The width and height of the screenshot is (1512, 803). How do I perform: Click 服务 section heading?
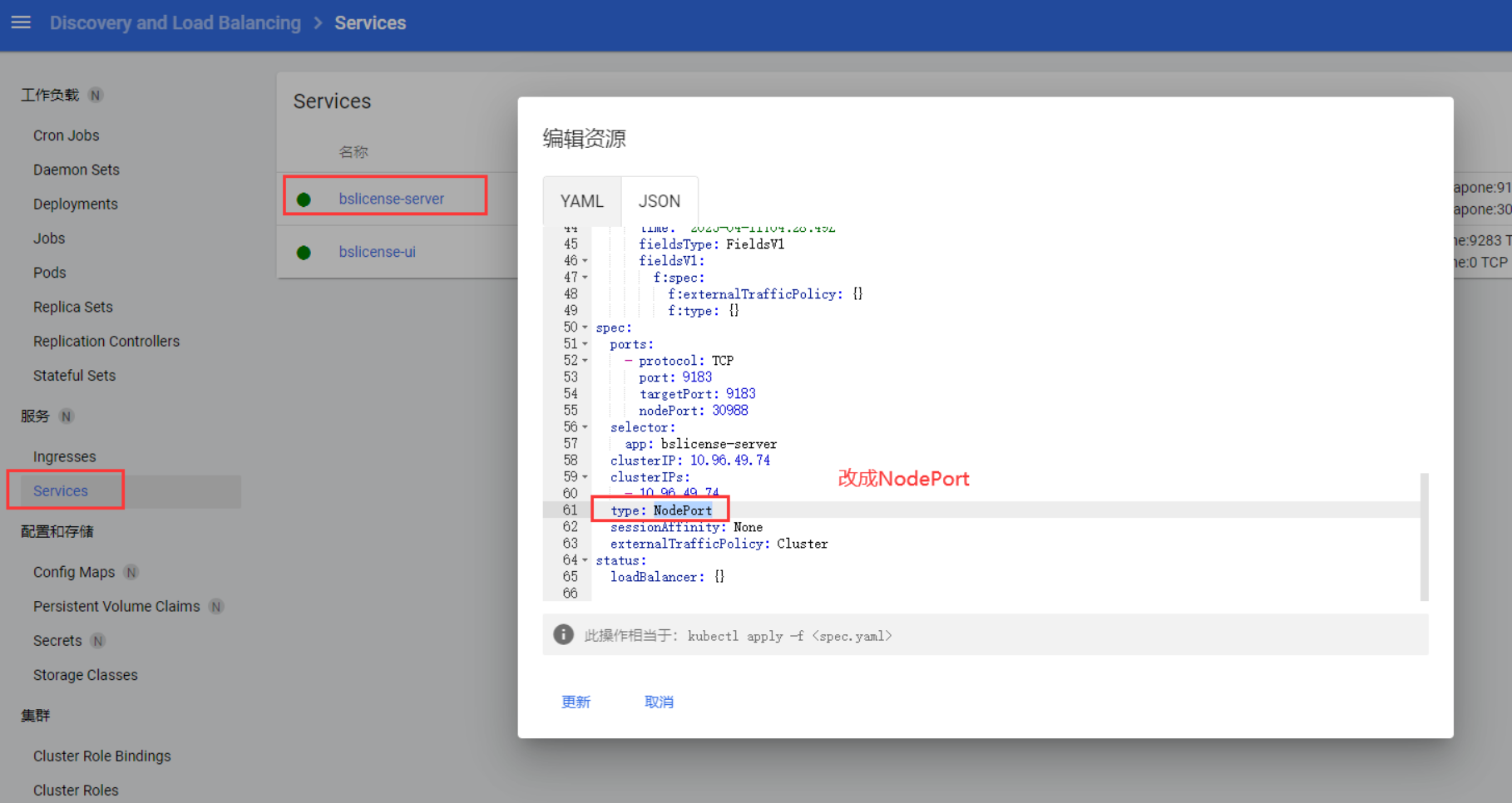click(x=35, y=416)
